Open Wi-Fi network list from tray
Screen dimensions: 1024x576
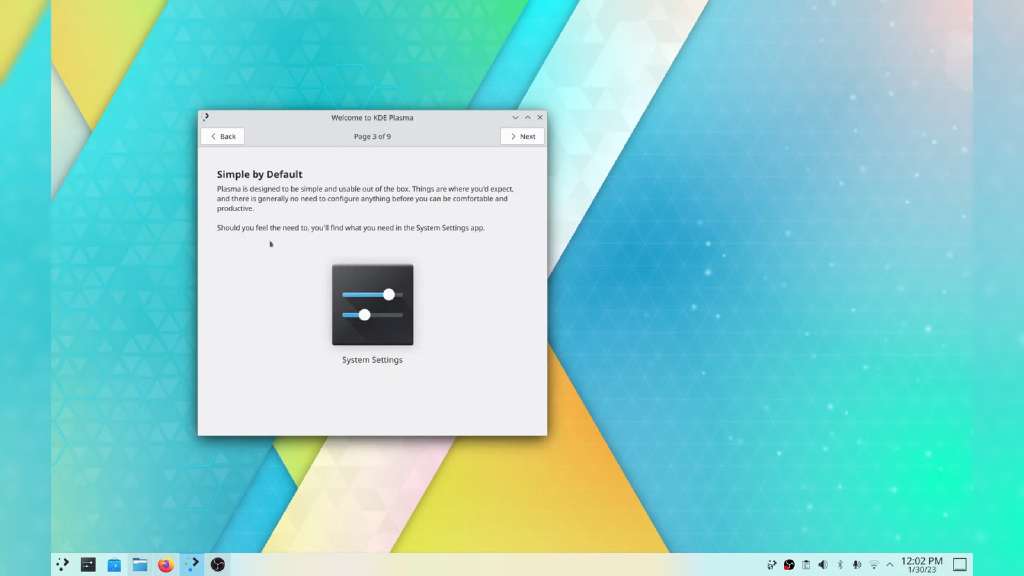coord(874,564)
